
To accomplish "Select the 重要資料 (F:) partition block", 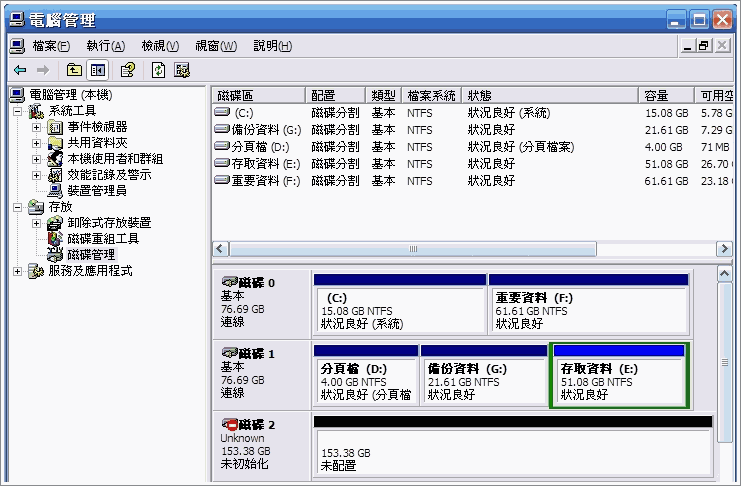I will [x=588, y=304].
